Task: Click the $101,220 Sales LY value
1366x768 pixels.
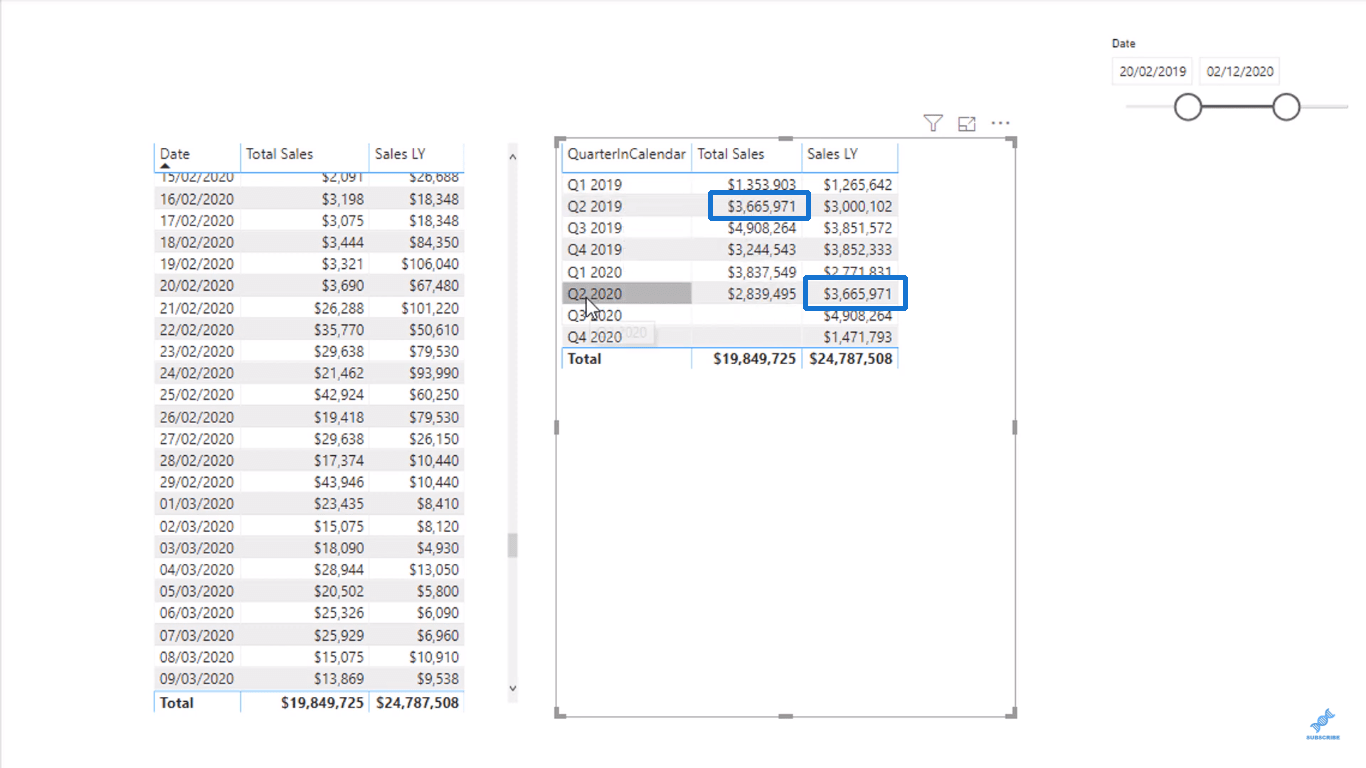Action: [430, 308]
